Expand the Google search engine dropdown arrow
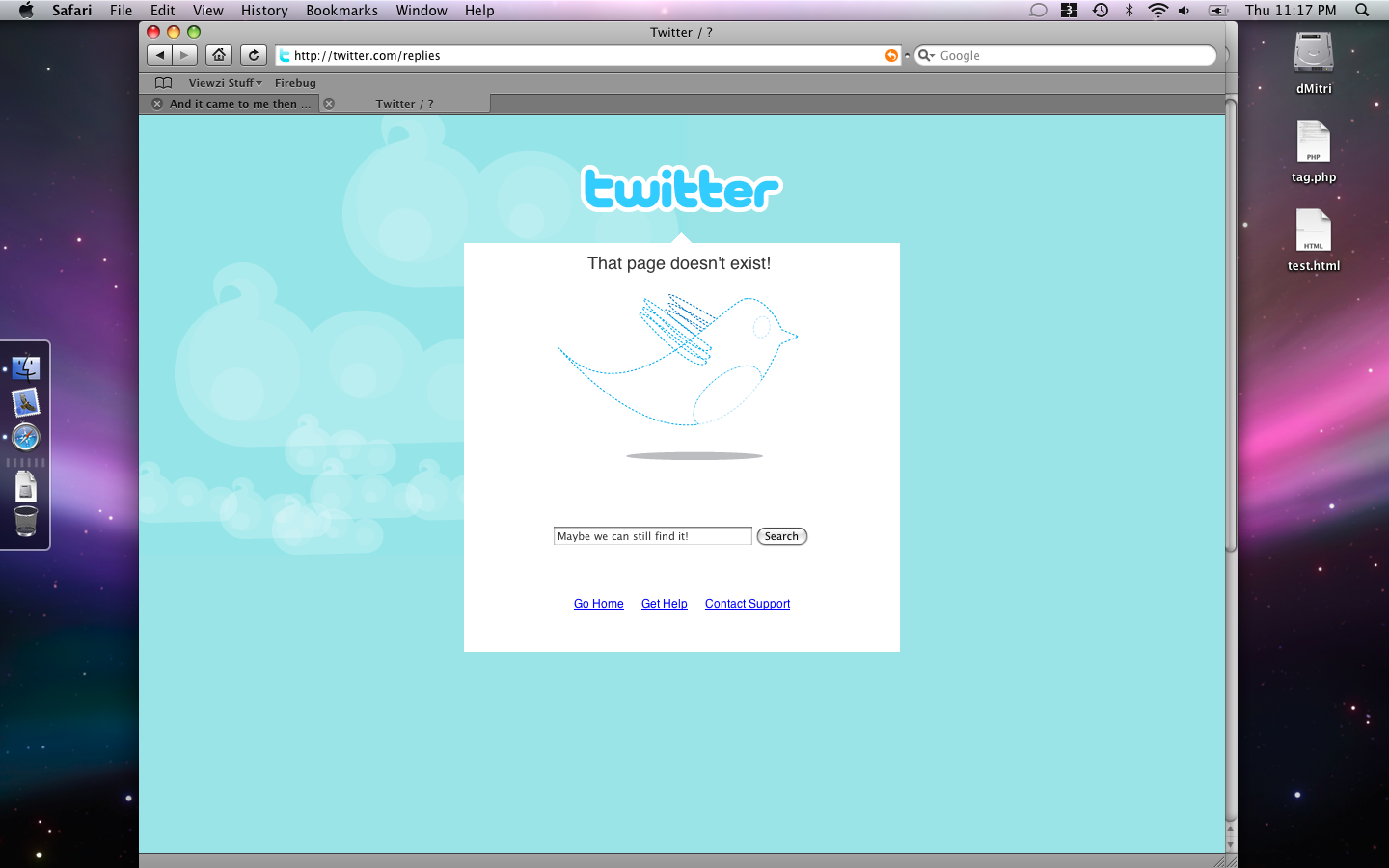 point(926,56)
